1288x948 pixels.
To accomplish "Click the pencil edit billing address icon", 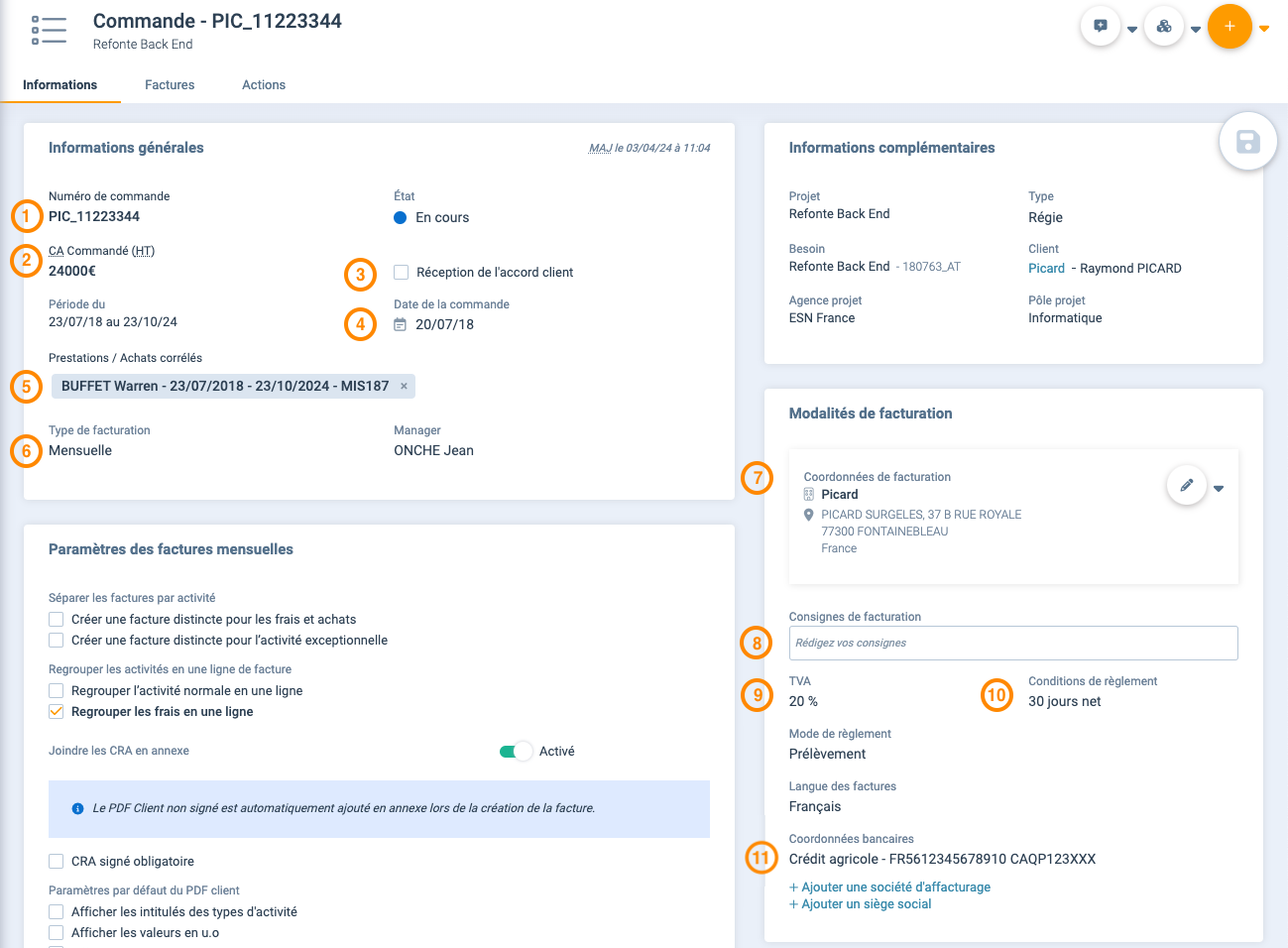I will point(1186,485).
